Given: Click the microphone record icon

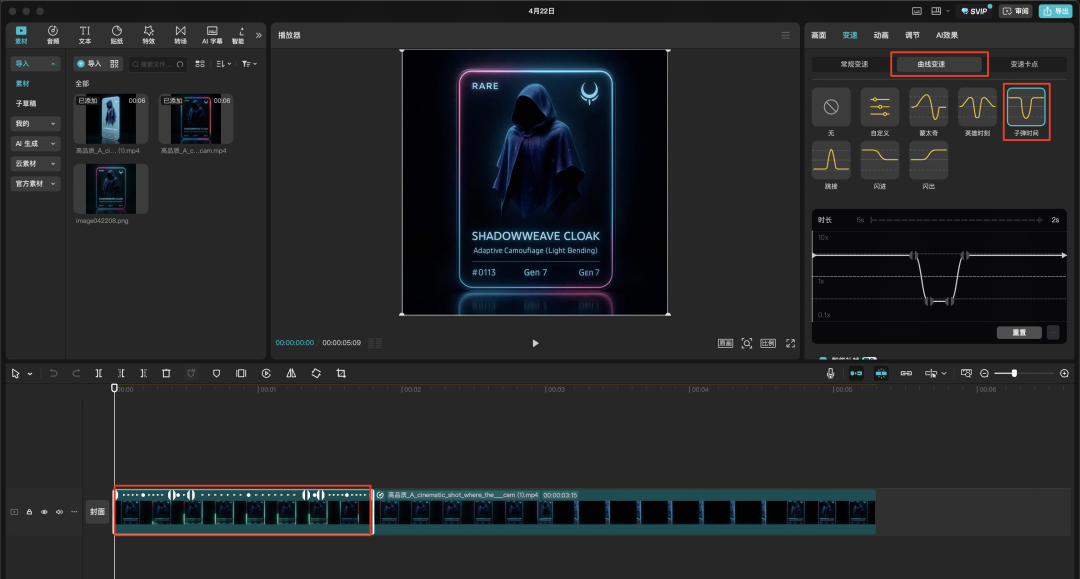Looking at the screenshot, I should [x=831, y=373].
